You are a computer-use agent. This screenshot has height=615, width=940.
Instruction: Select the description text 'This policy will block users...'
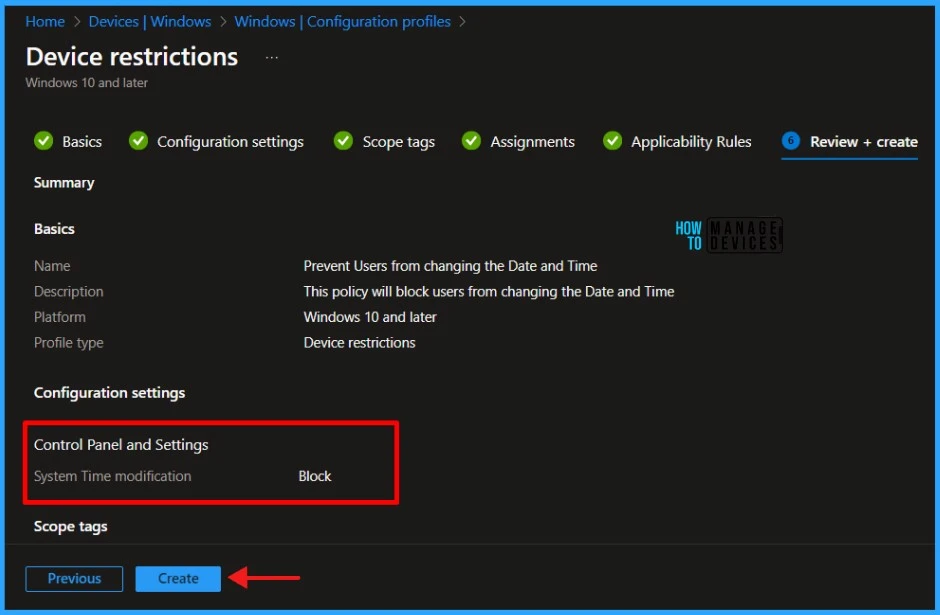pyautogui.click(x=489, y=291)
